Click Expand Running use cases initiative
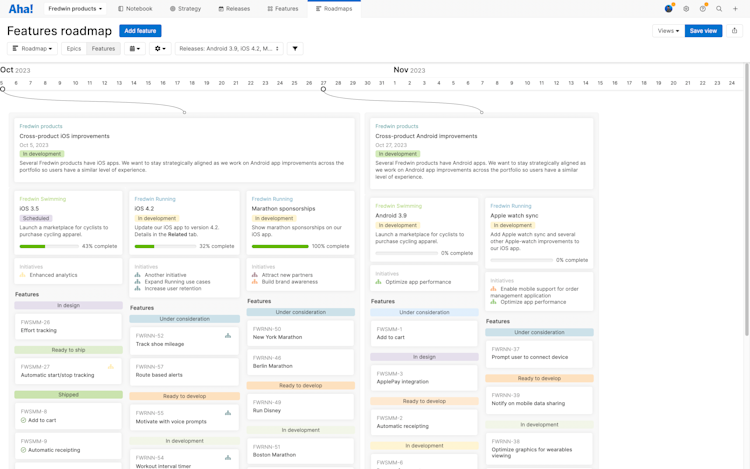This screenshot has width=750, height=469. coord(177,282)
